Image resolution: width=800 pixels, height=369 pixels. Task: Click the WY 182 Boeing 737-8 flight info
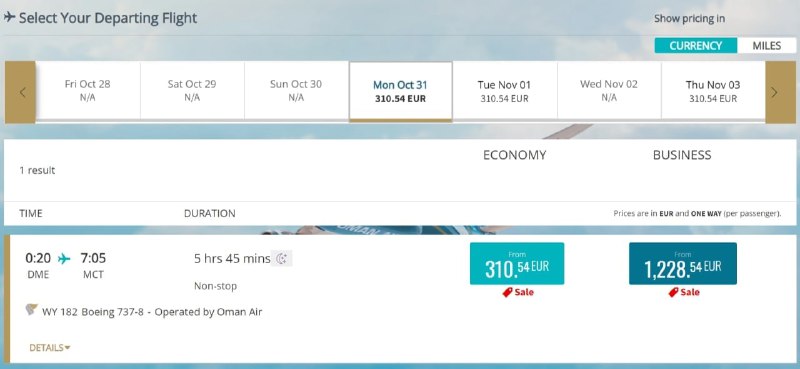152,312
